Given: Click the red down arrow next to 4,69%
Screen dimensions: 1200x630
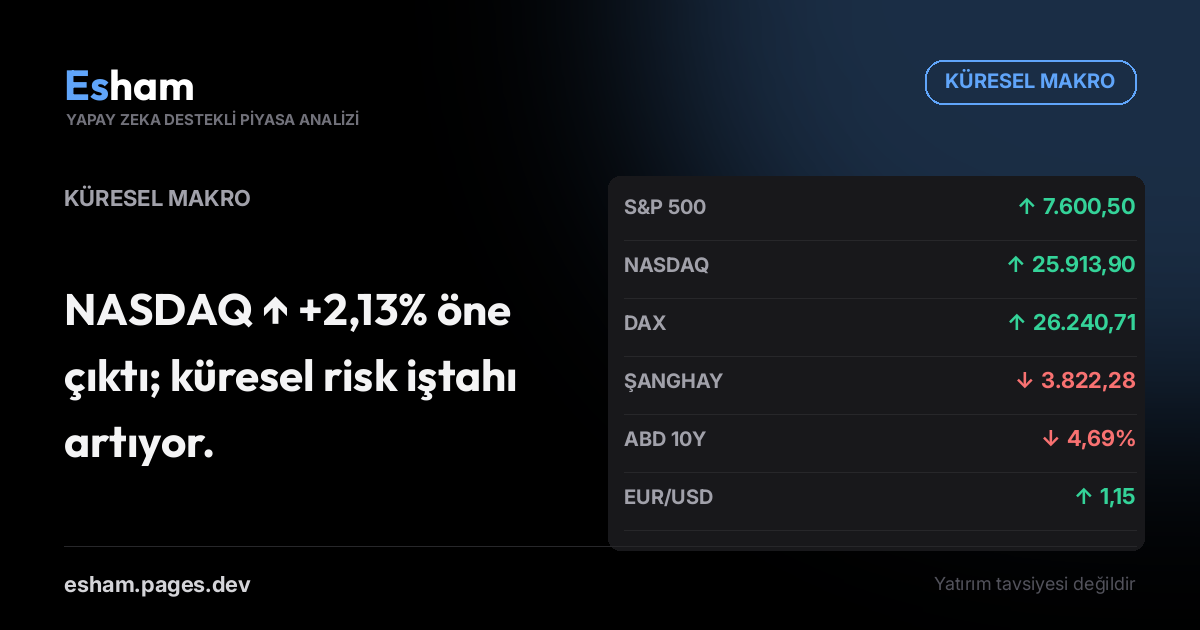Looking at the screenshot, I should (1050, 439).
